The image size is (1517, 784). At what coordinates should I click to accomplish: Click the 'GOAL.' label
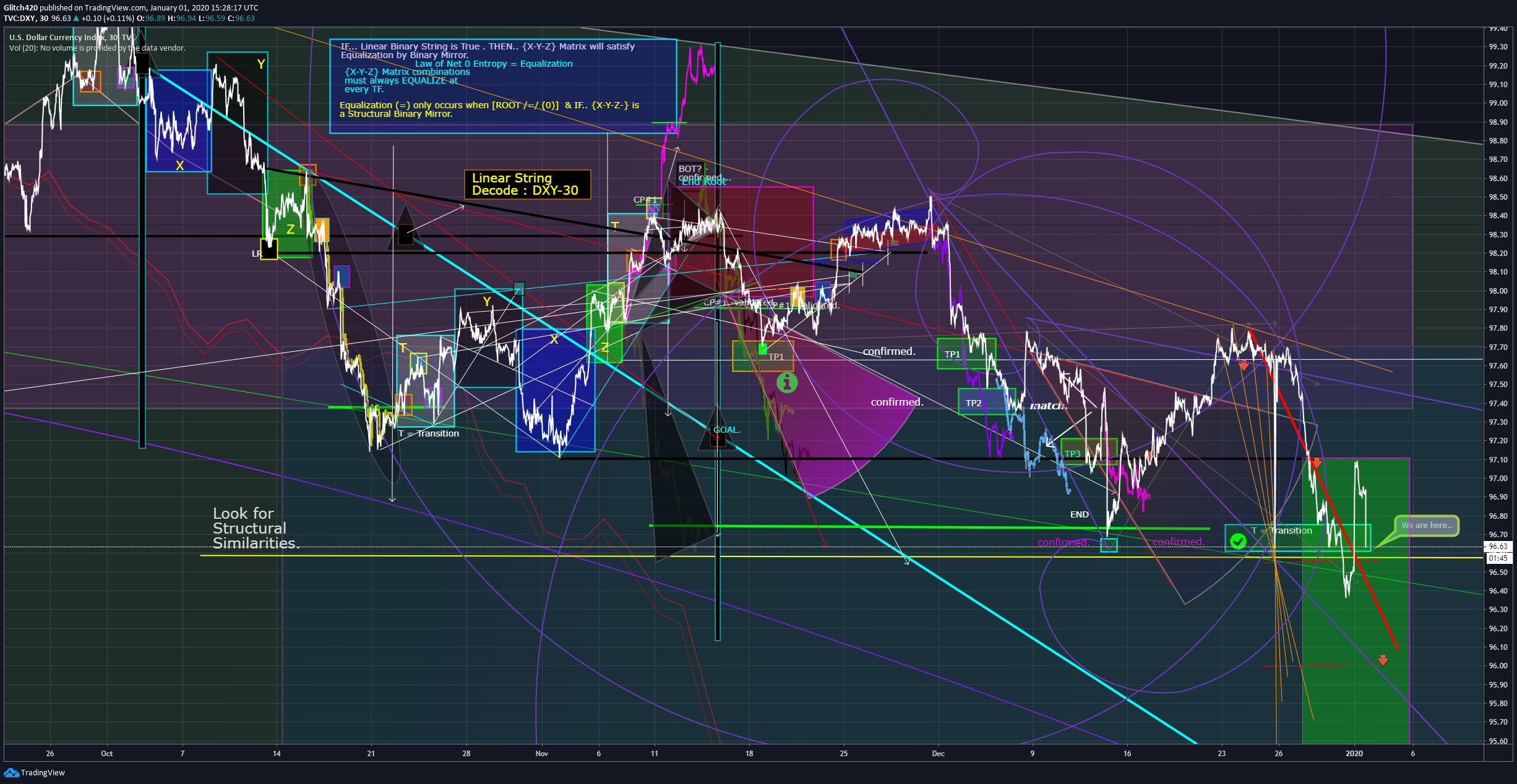coord(726,430)
